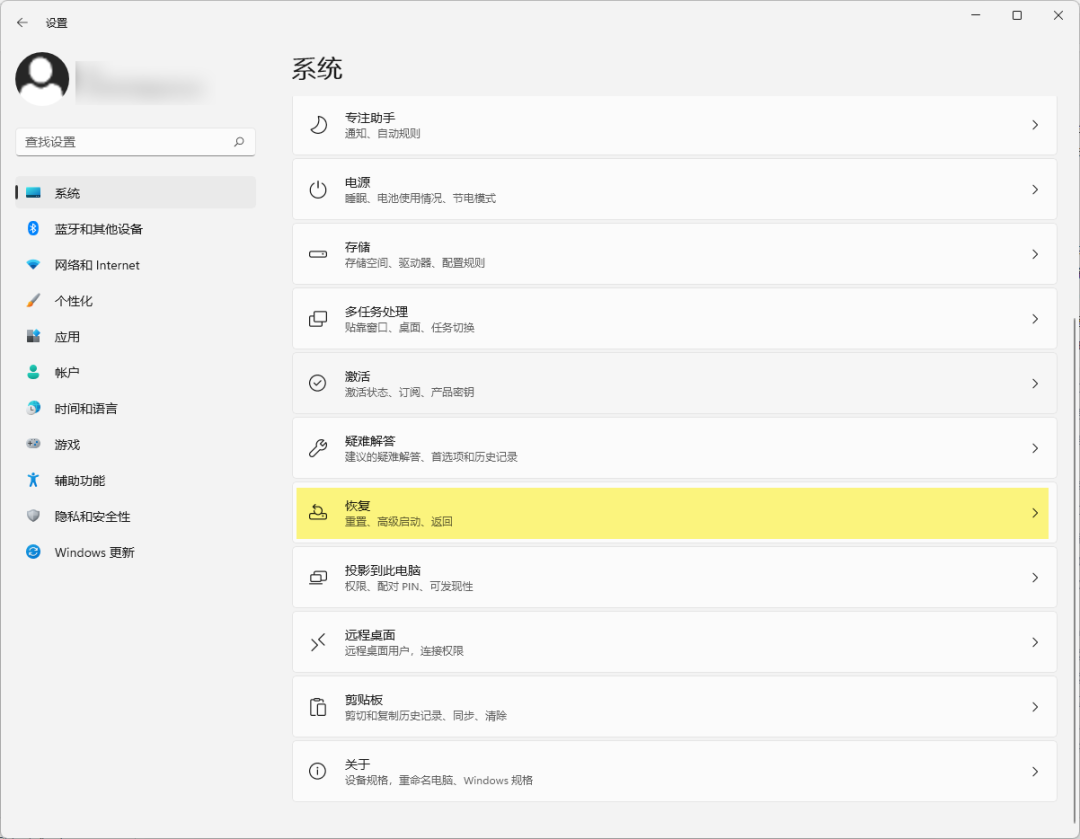Click the 激活 activation checkmark icon

(317, 383)
